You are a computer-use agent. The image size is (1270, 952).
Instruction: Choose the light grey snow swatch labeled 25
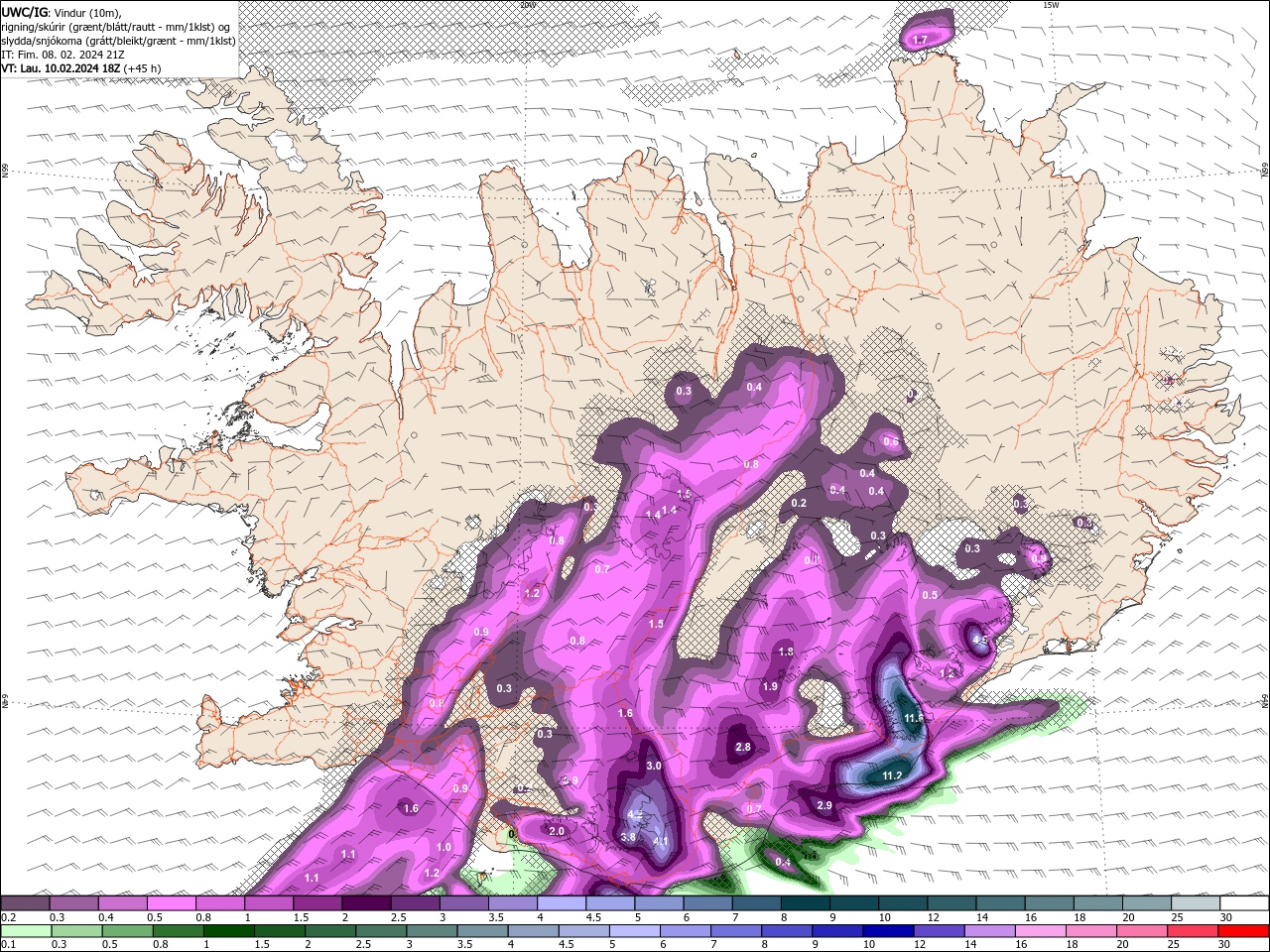tap(1196, 903)
